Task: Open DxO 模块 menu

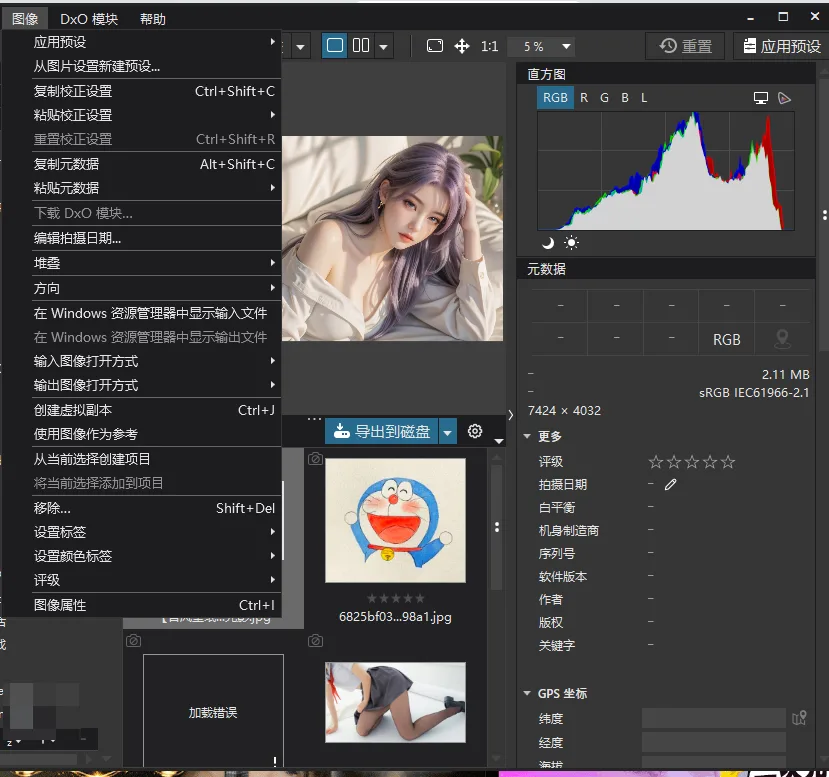Action: pos(89,19)
